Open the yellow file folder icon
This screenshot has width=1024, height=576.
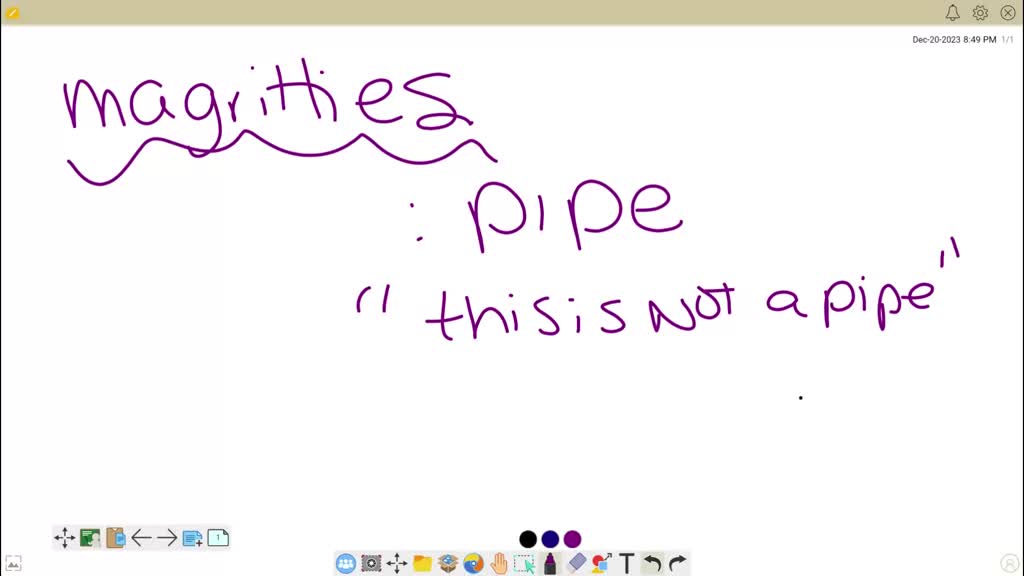point(422,563)
